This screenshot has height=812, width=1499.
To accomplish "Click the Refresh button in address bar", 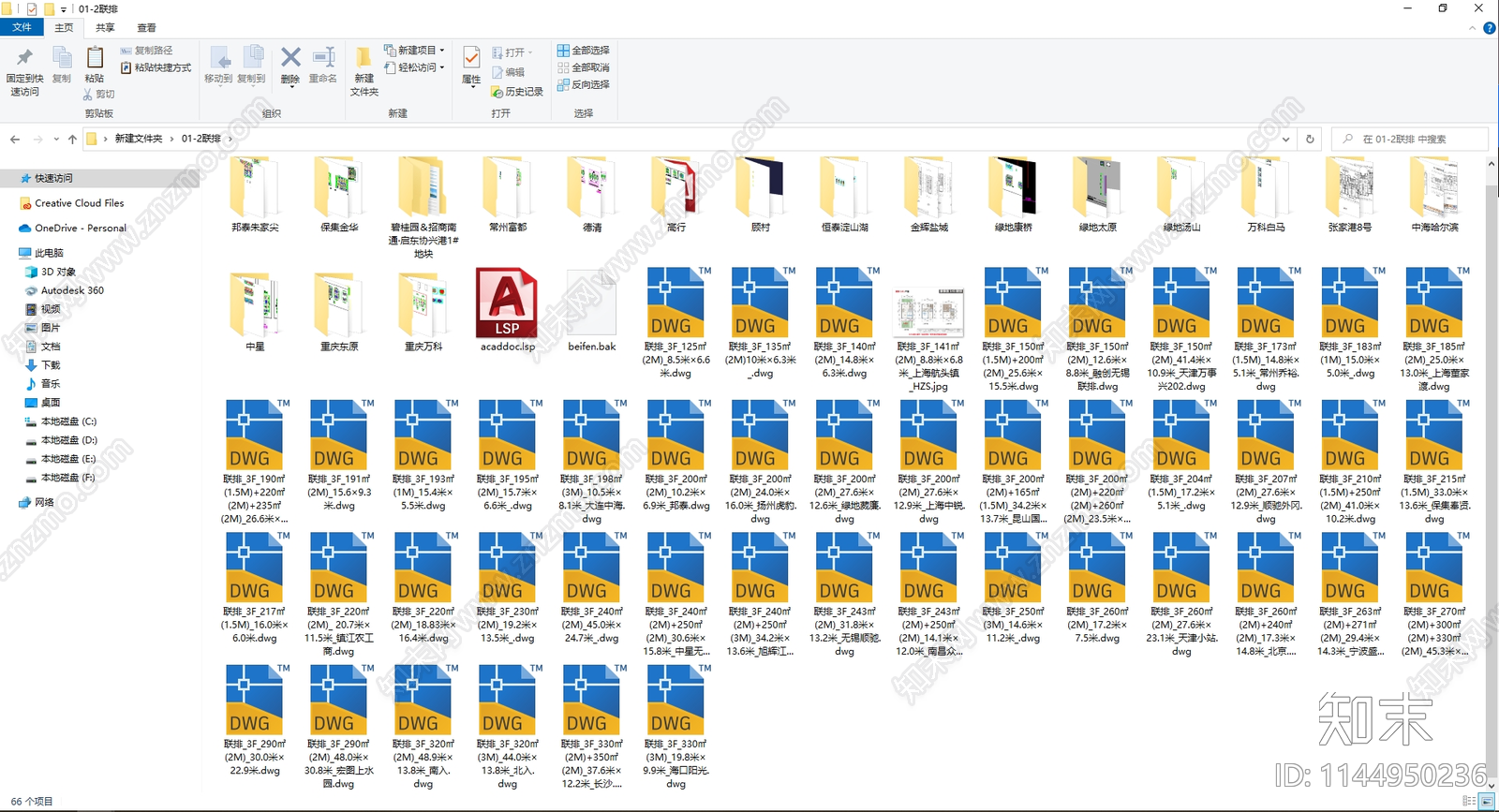I will [1310, 139].
